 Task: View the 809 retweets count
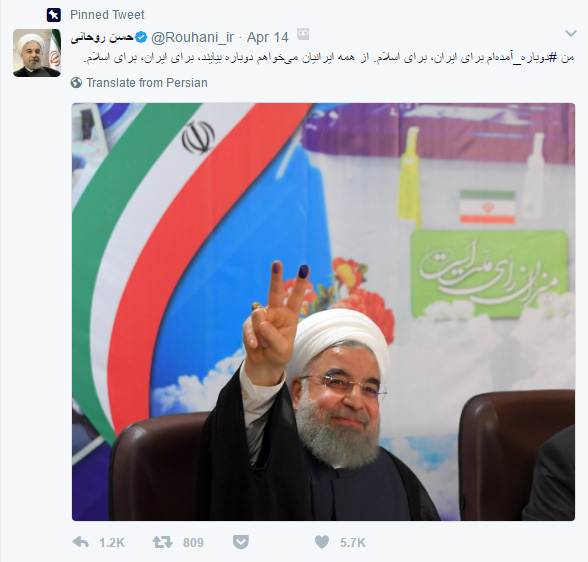coord(193,543)
